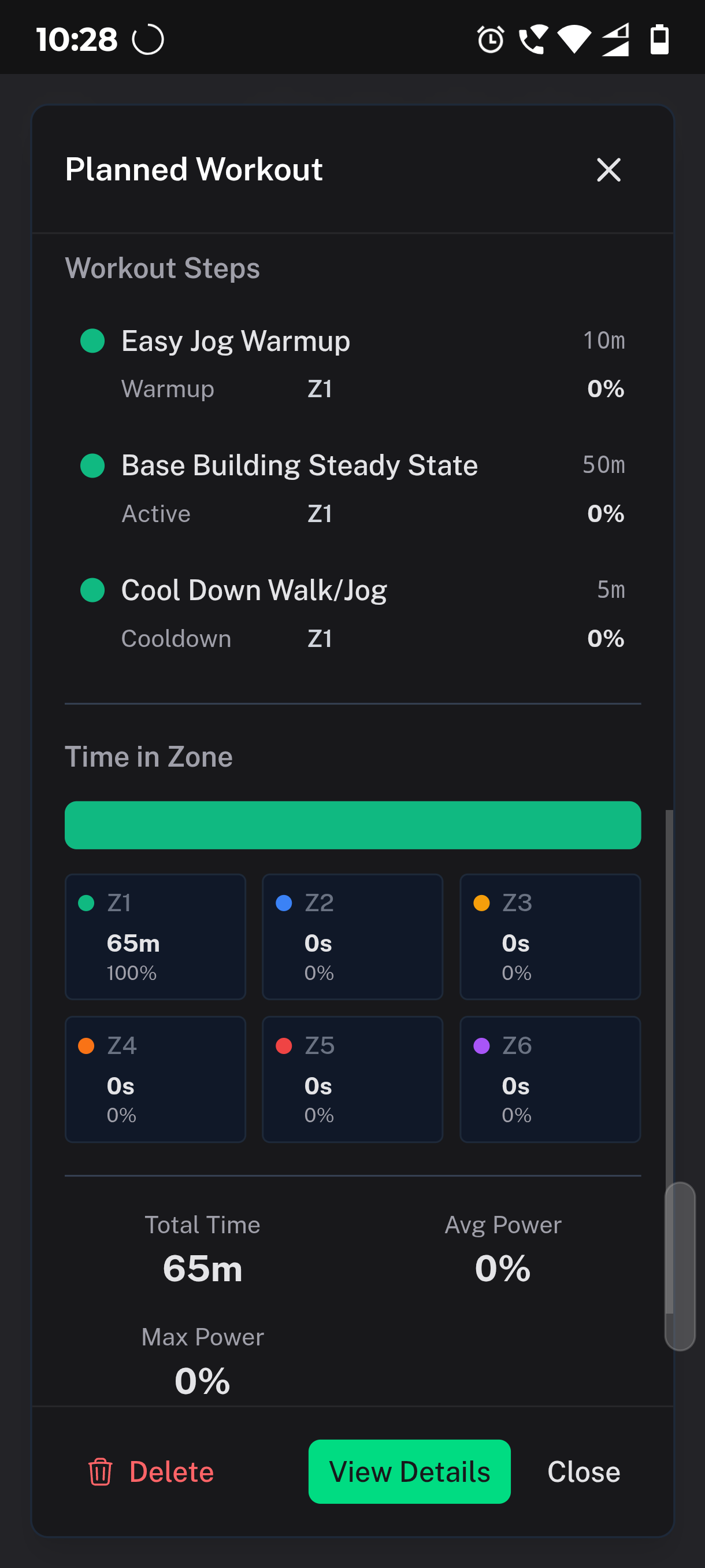The height and width of the screenshot is (1568, 705).
Task: Select the Z1 zone card showing 65m
Action: [155, 937]
